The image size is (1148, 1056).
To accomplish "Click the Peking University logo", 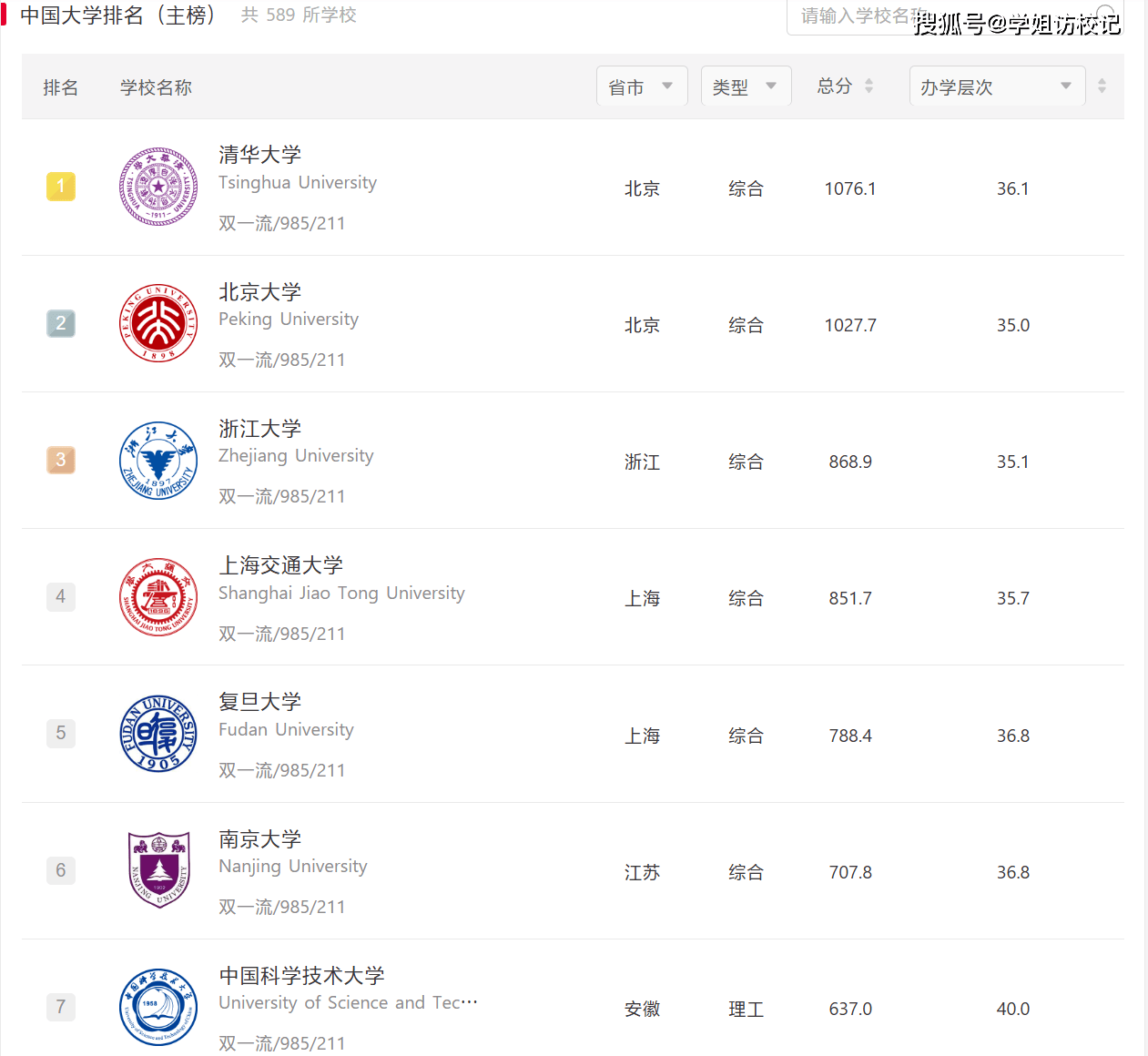I will (x=158, y=323).
